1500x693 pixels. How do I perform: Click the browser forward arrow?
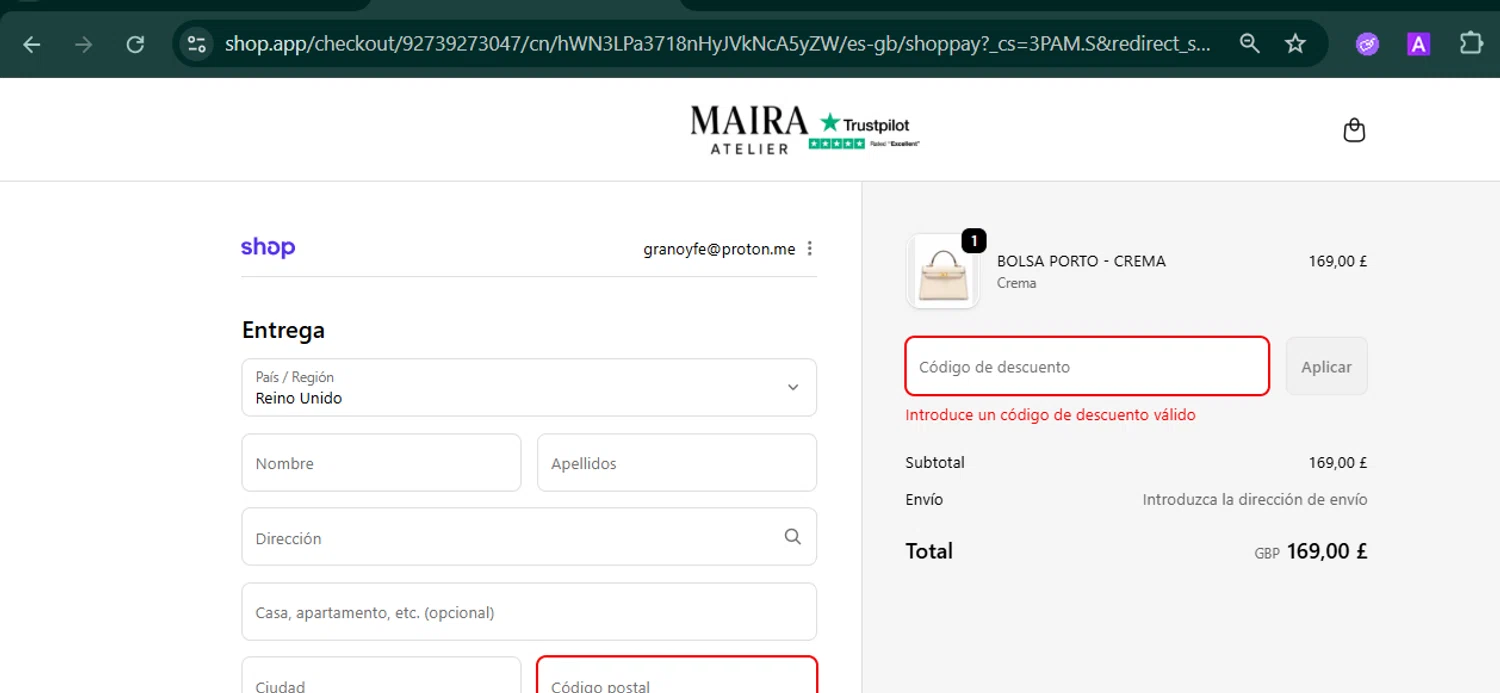(84, 44)
